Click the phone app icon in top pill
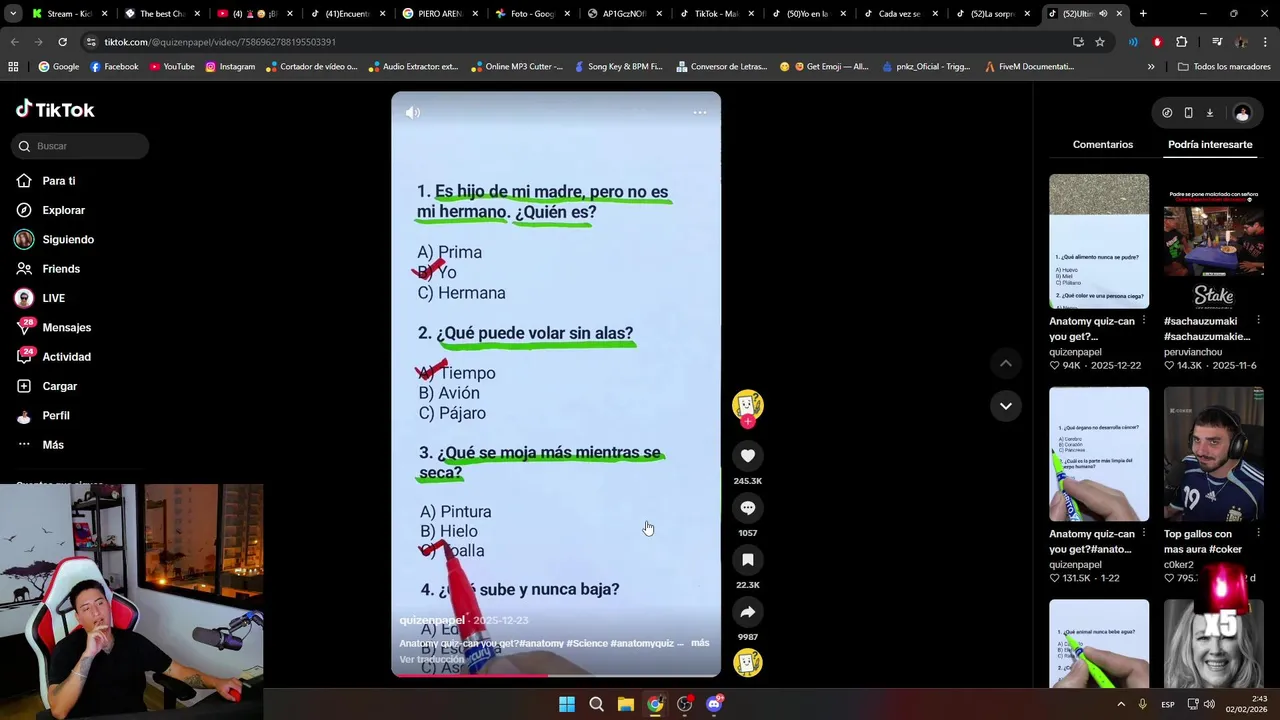This screenshot has height=720, width=1280. 1188,113
